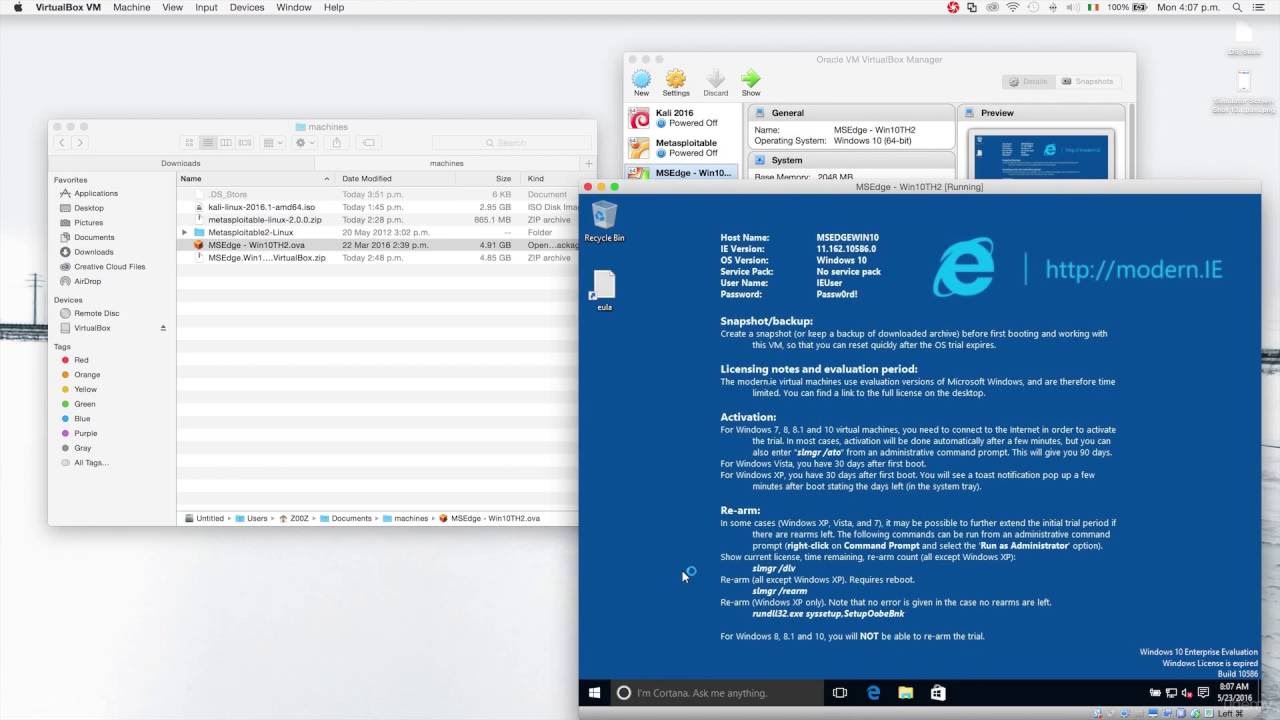Select kali-linux-2016.1-amd64.iso file in Finder
1280x720 pixels.
click(x=378, y=207)
